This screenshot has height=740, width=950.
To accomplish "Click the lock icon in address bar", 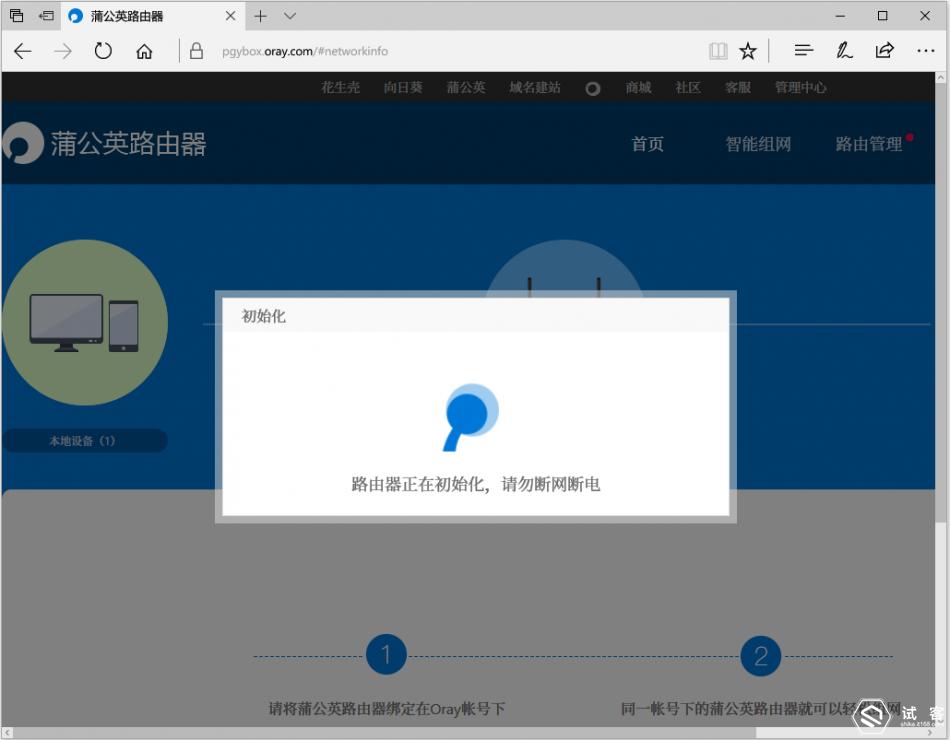I will point(196,50).
